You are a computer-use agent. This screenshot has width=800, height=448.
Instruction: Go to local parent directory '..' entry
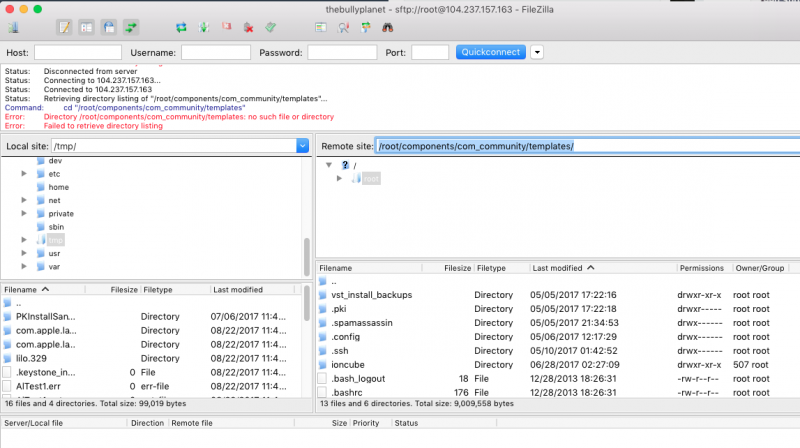pyautogui.click(x=18, y=303)
